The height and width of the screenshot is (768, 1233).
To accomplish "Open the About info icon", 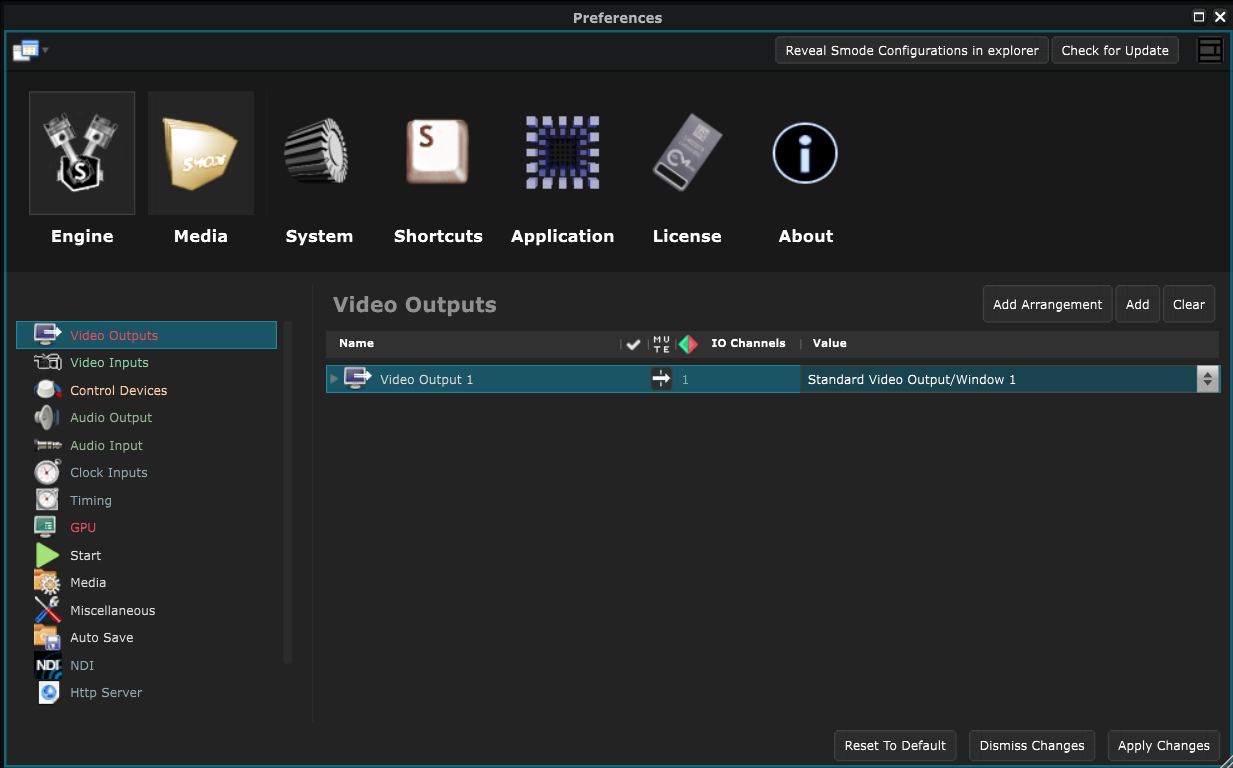I will tap(805, 153).
